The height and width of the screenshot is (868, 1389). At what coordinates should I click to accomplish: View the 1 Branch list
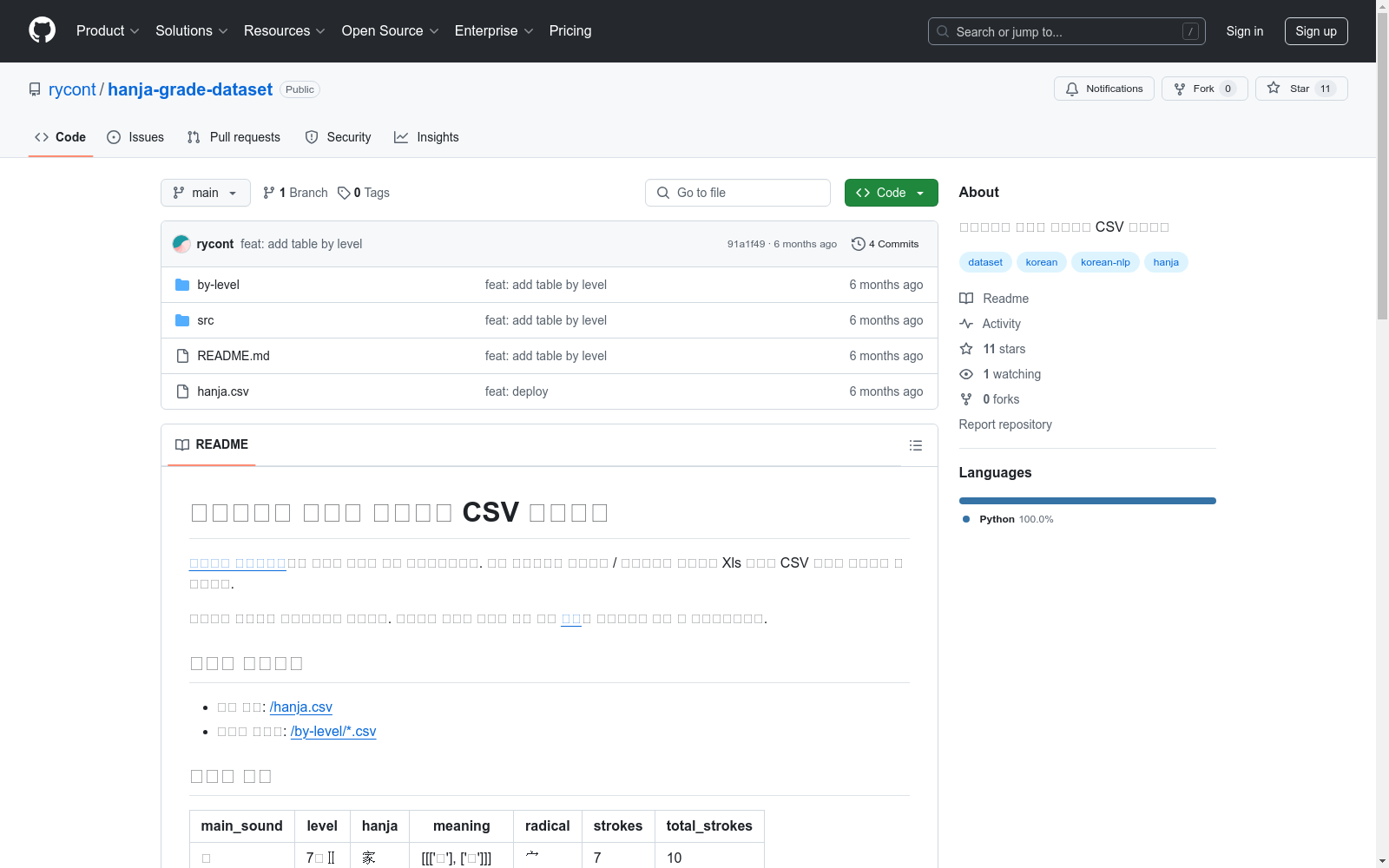point(295,193)
